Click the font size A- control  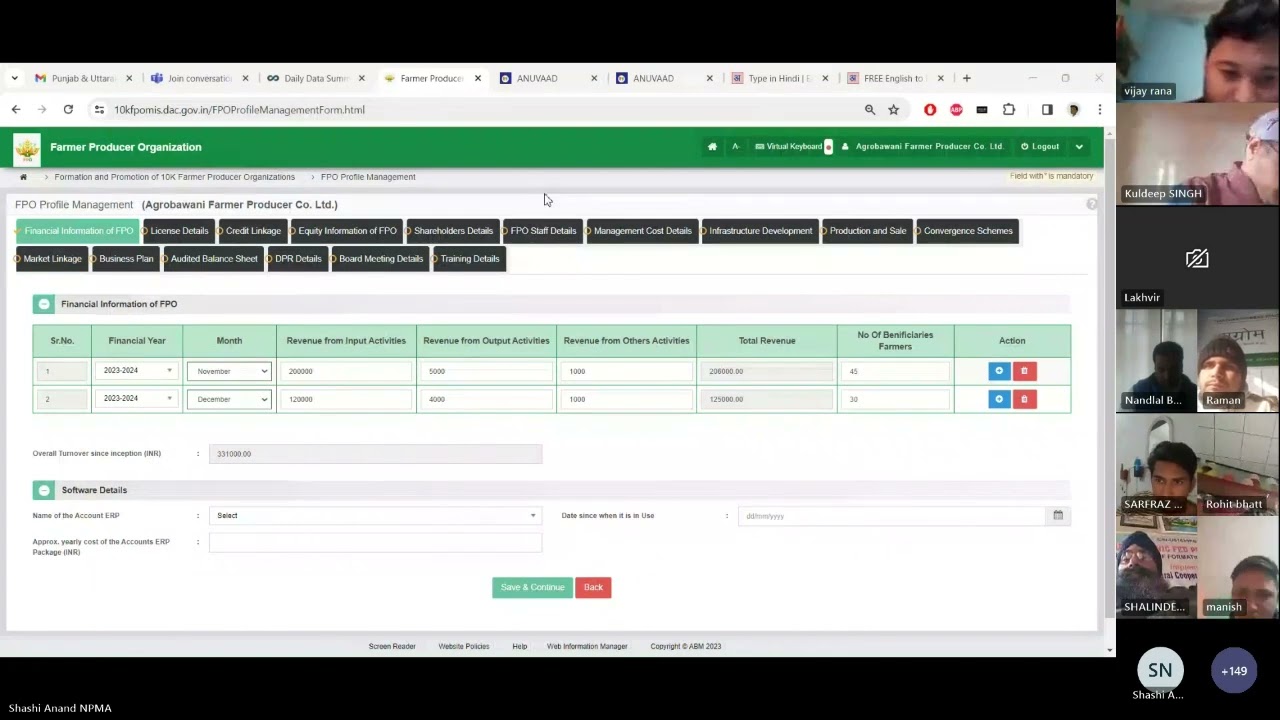tap(736, 147)
